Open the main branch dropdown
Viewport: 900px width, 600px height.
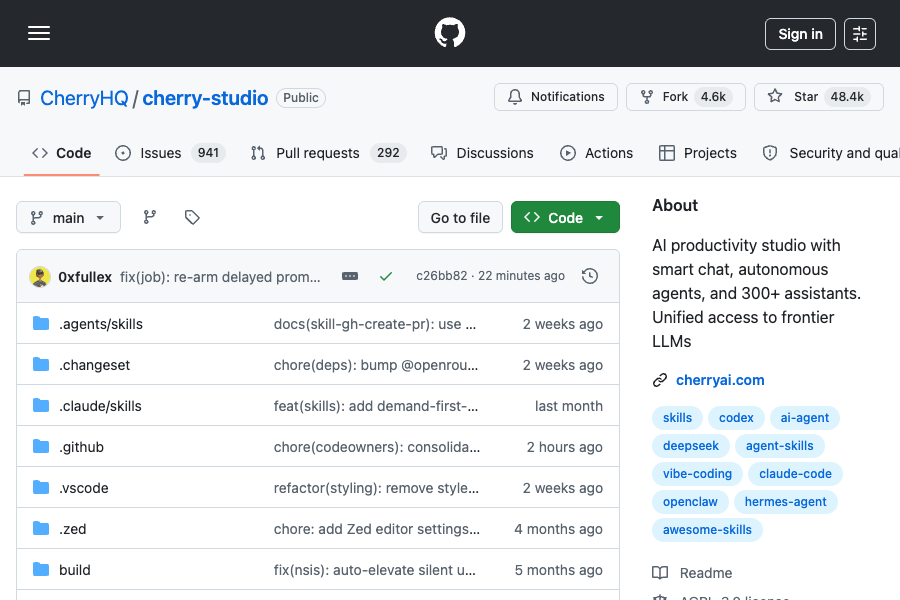coord(68,217)
